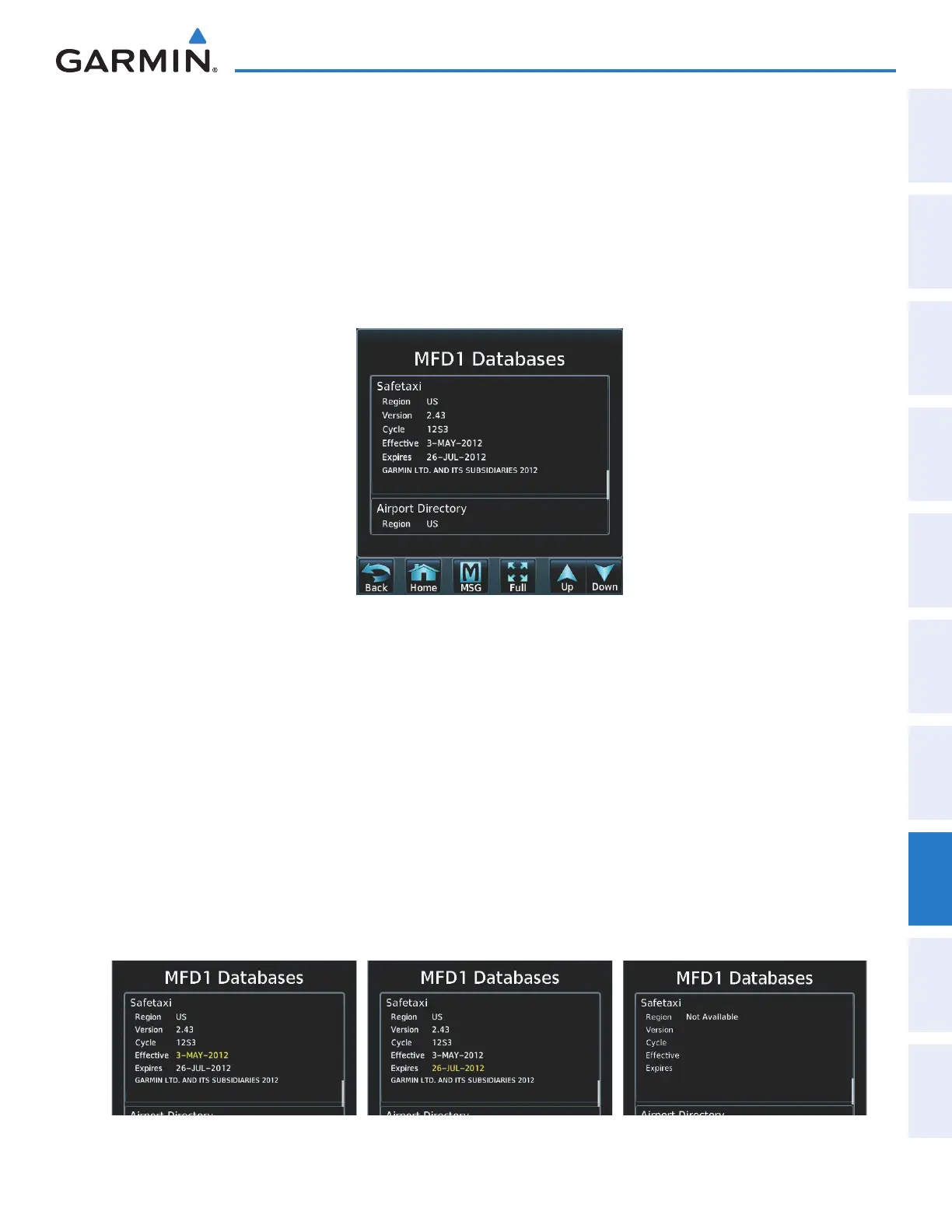The image size is (952, 1232).
Task: Go to the Home screen icon
Action: [x=423, y=576]
